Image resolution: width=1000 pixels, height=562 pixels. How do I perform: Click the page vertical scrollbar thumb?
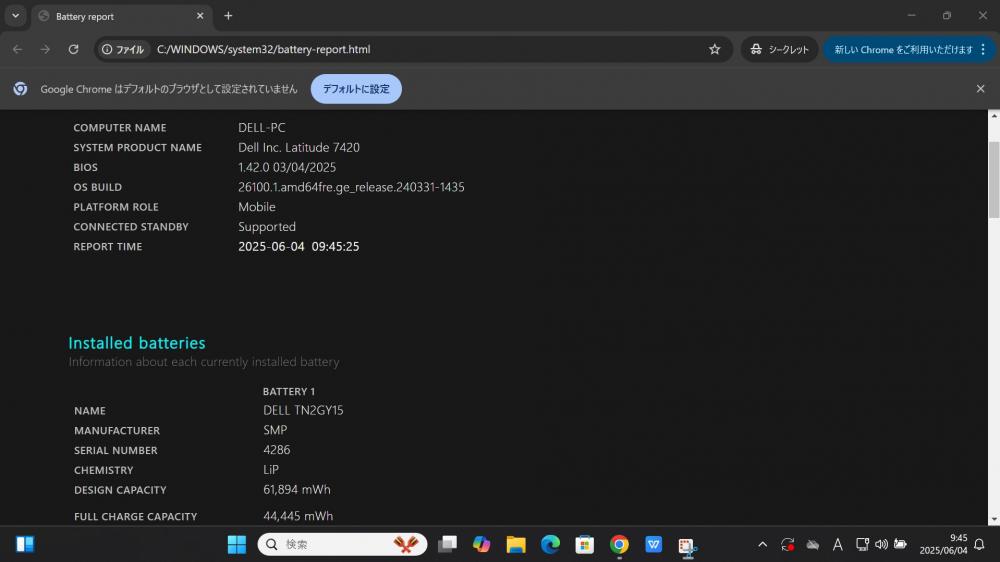(994, 180)
